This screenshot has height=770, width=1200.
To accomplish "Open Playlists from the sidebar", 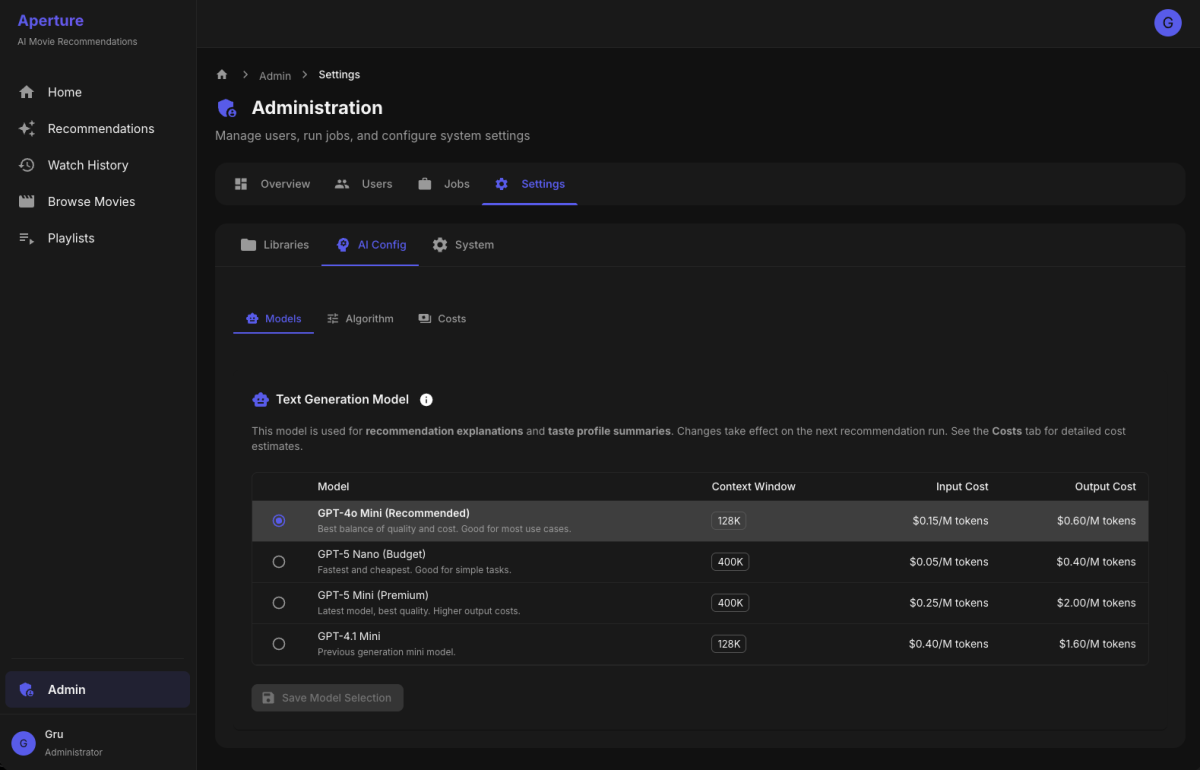I will click(x=70, y=238).
